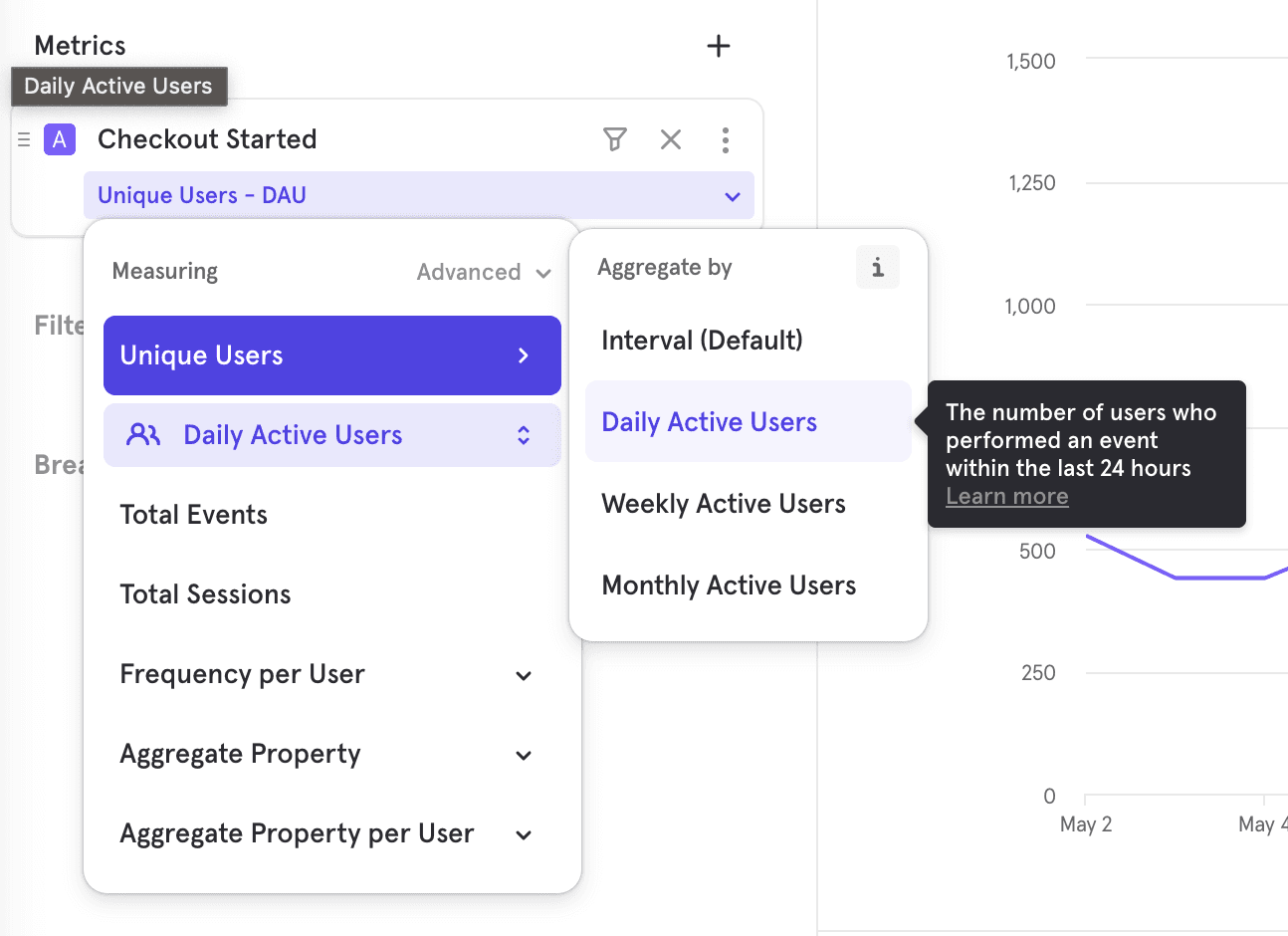Open the filter funnel icon for Checkout Started

615,139
